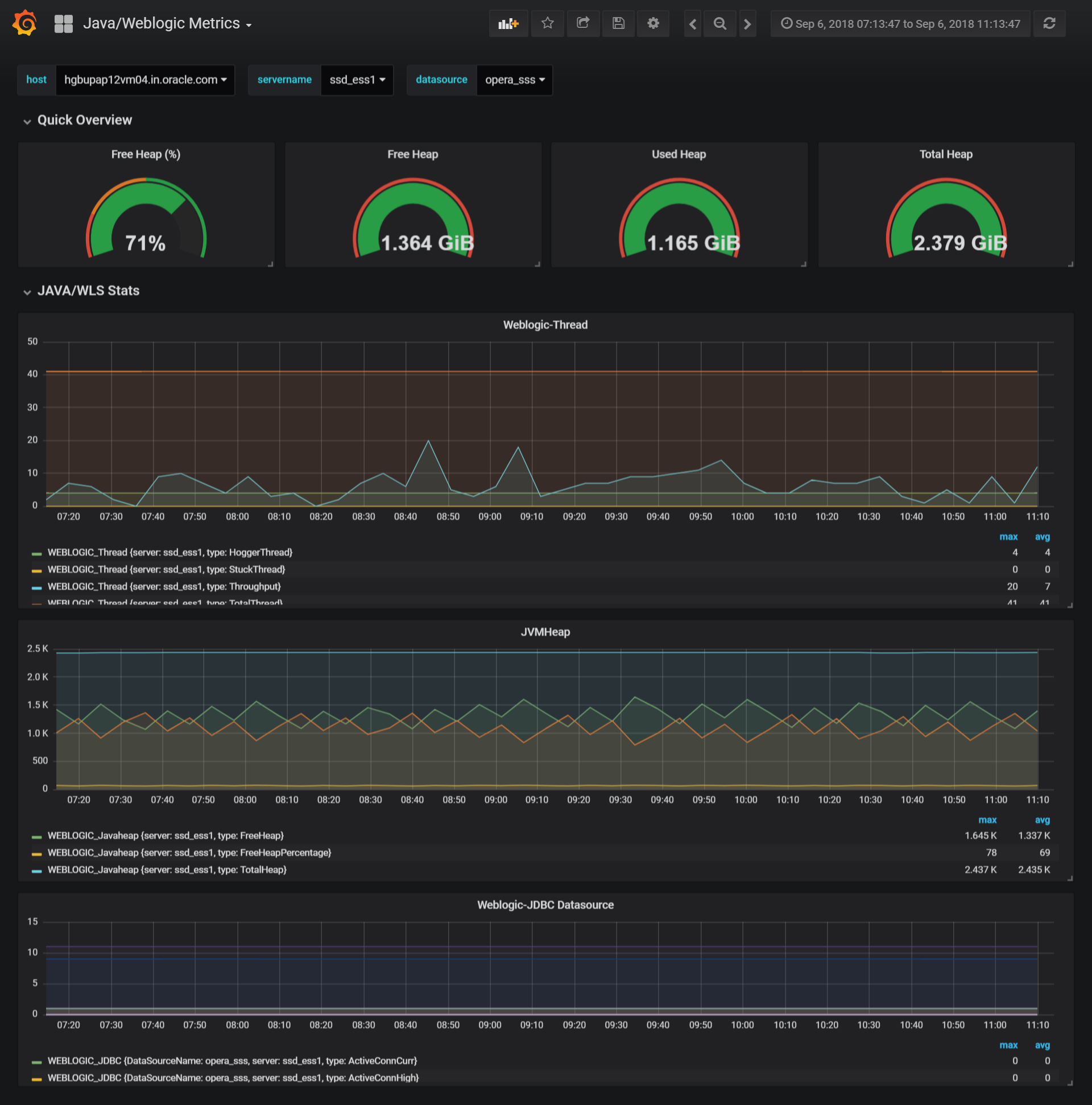Image resolution: width=1092 pixels, height=1105 pixels.
Task: Toggle HoggerThread series in legend
Action: point(170,553)
